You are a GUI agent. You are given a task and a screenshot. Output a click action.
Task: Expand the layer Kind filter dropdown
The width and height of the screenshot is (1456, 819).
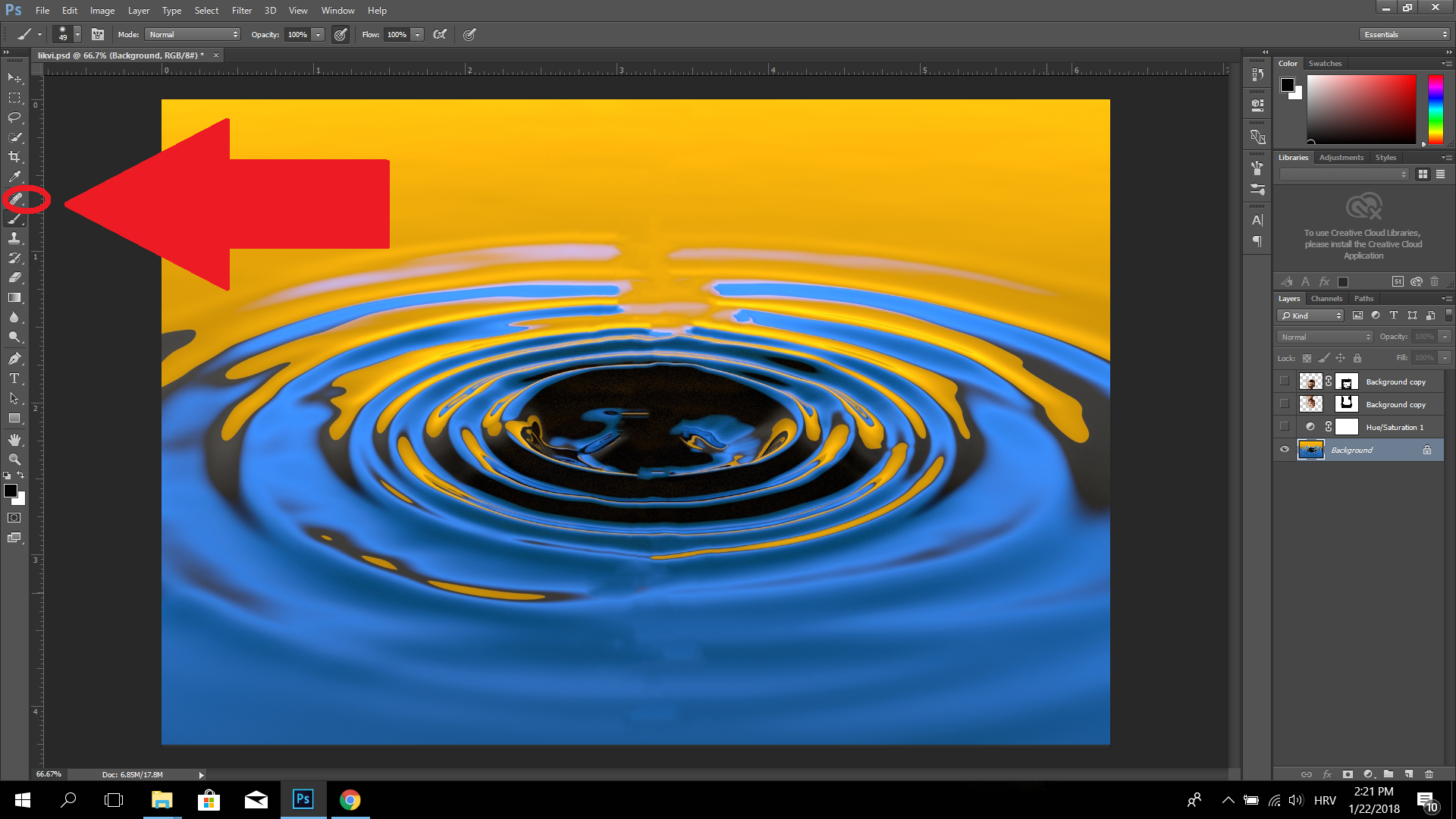point(1311,315)
